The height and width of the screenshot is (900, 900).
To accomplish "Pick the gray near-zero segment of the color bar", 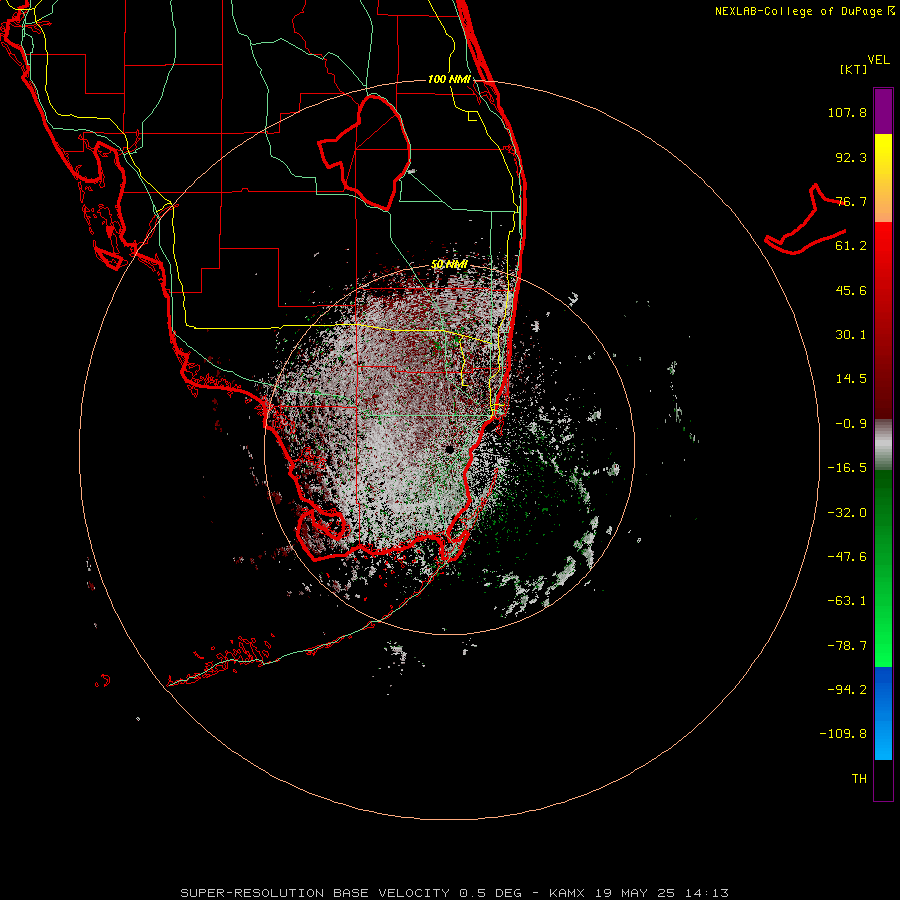I will 883,445.
